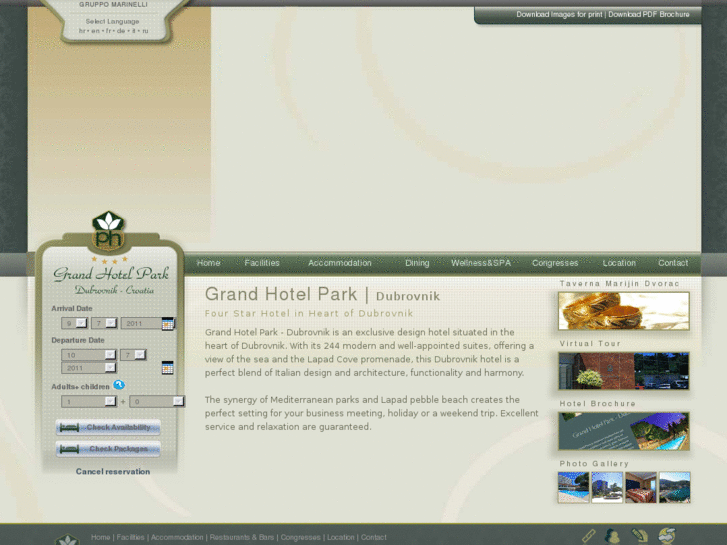Click the GRUPPO MARINELLI header text
The height and width of the screenshot is (545, 727).
(x=113, y=5)
